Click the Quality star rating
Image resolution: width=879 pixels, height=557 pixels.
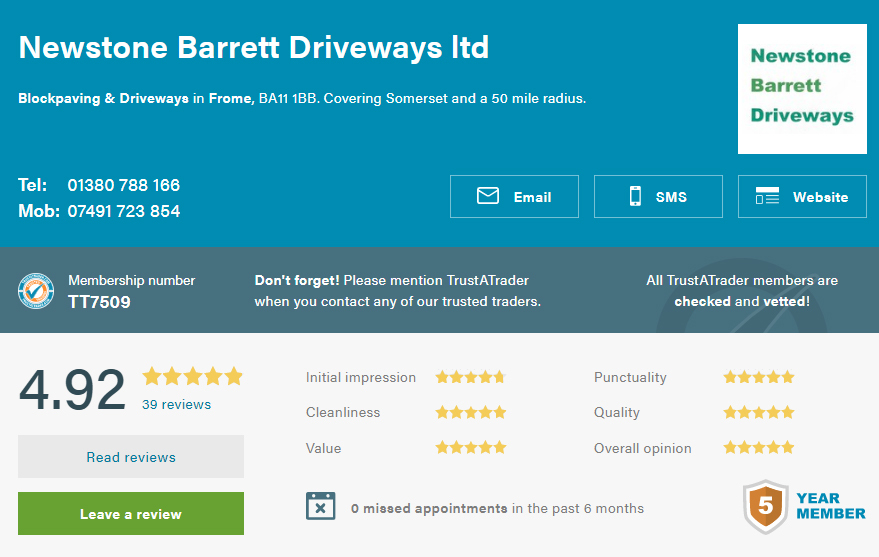759,412
